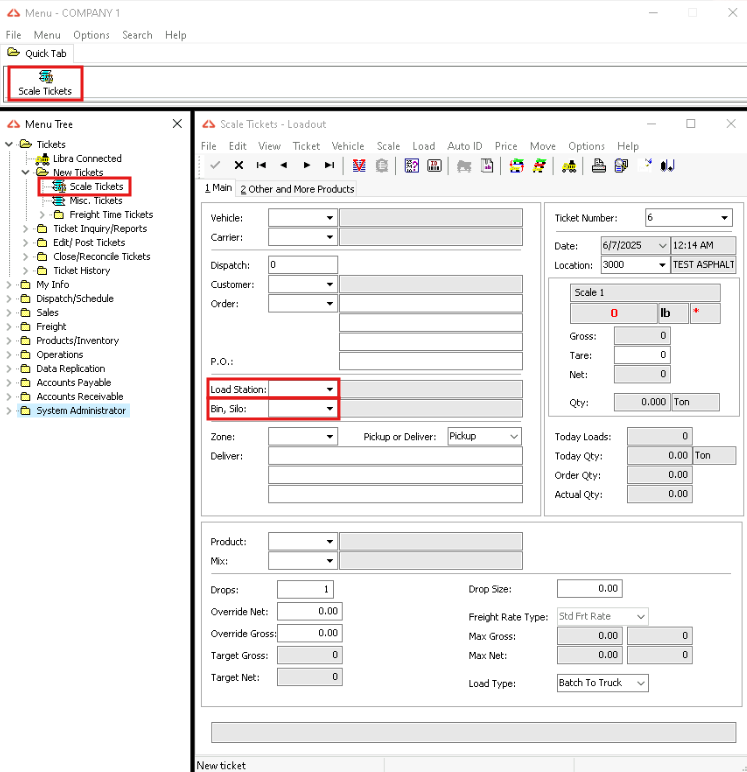Select the Accounts Payable folder

coord(73,383)
